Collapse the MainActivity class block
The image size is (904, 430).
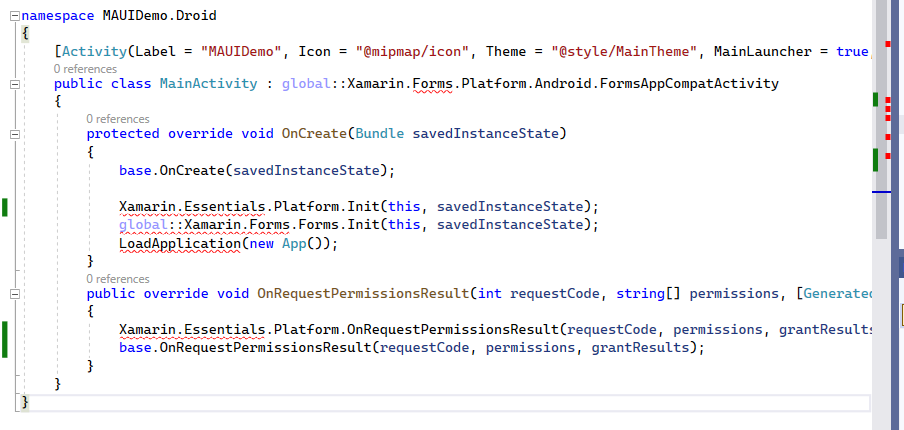click(x=15, y=84)
